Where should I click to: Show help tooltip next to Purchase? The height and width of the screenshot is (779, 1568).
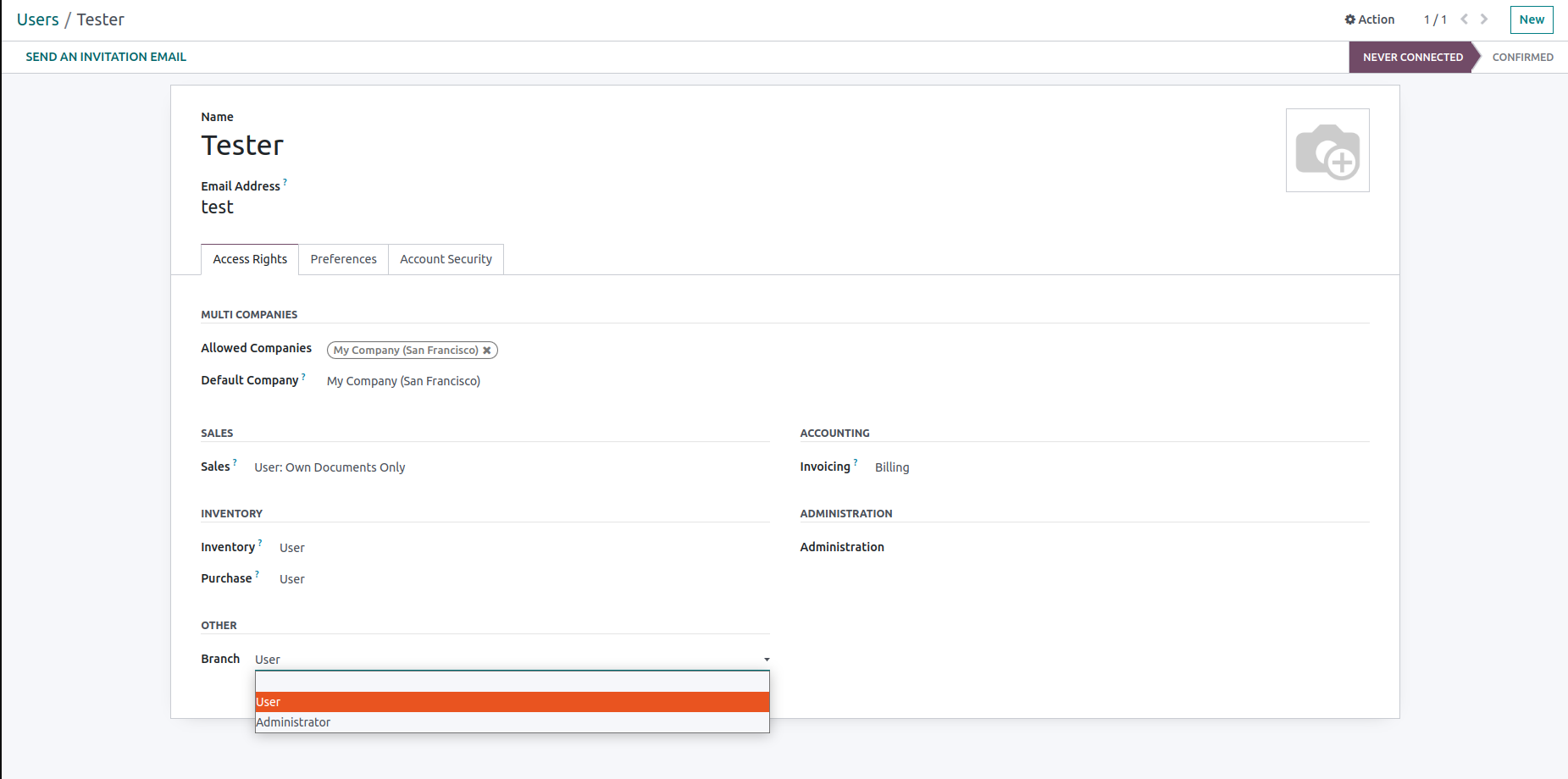click(x=258, y=574)
